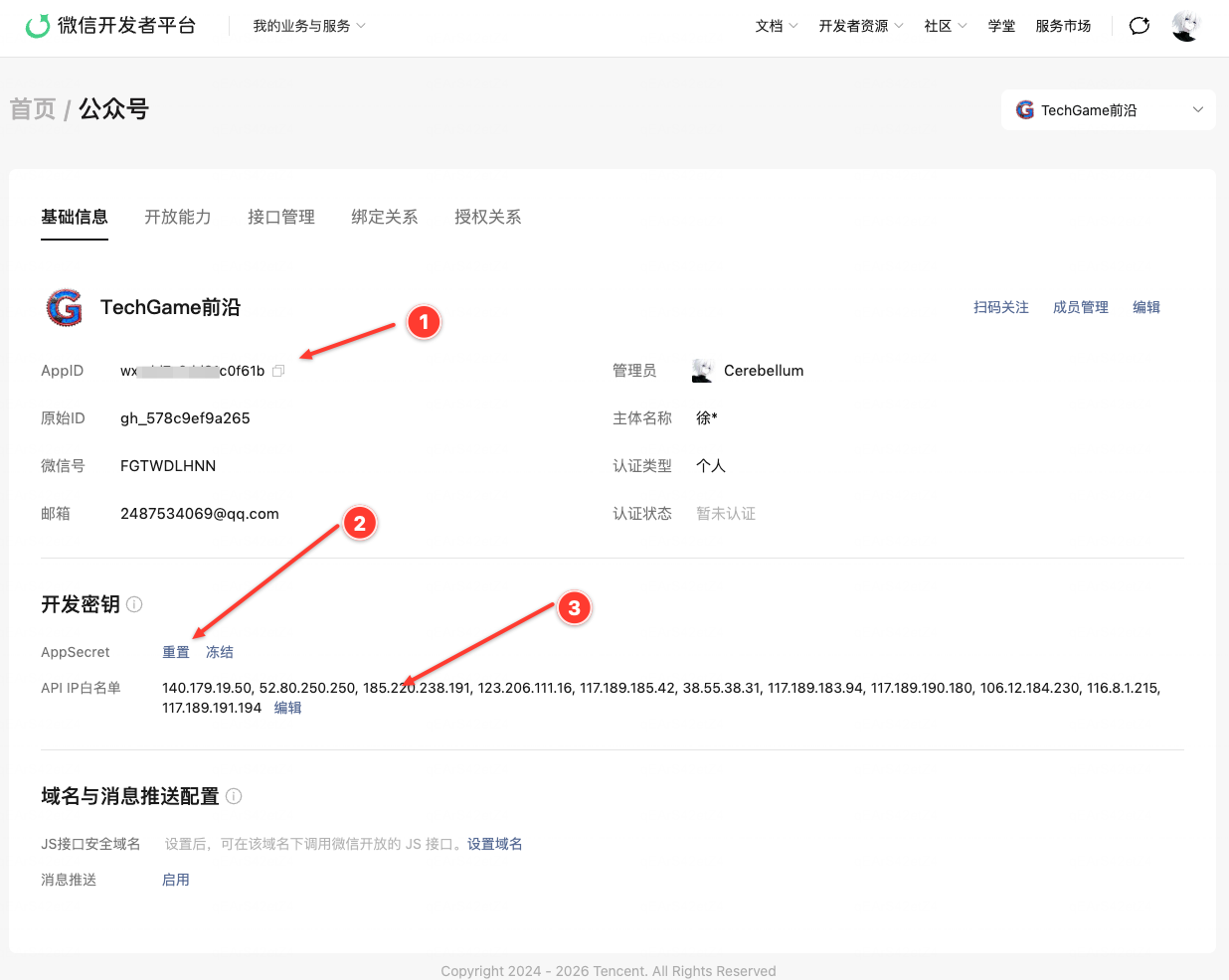Edit the API IP whitelist
Image resolution: width=1229 pixels, height=980 pixels.
point(288,708)
